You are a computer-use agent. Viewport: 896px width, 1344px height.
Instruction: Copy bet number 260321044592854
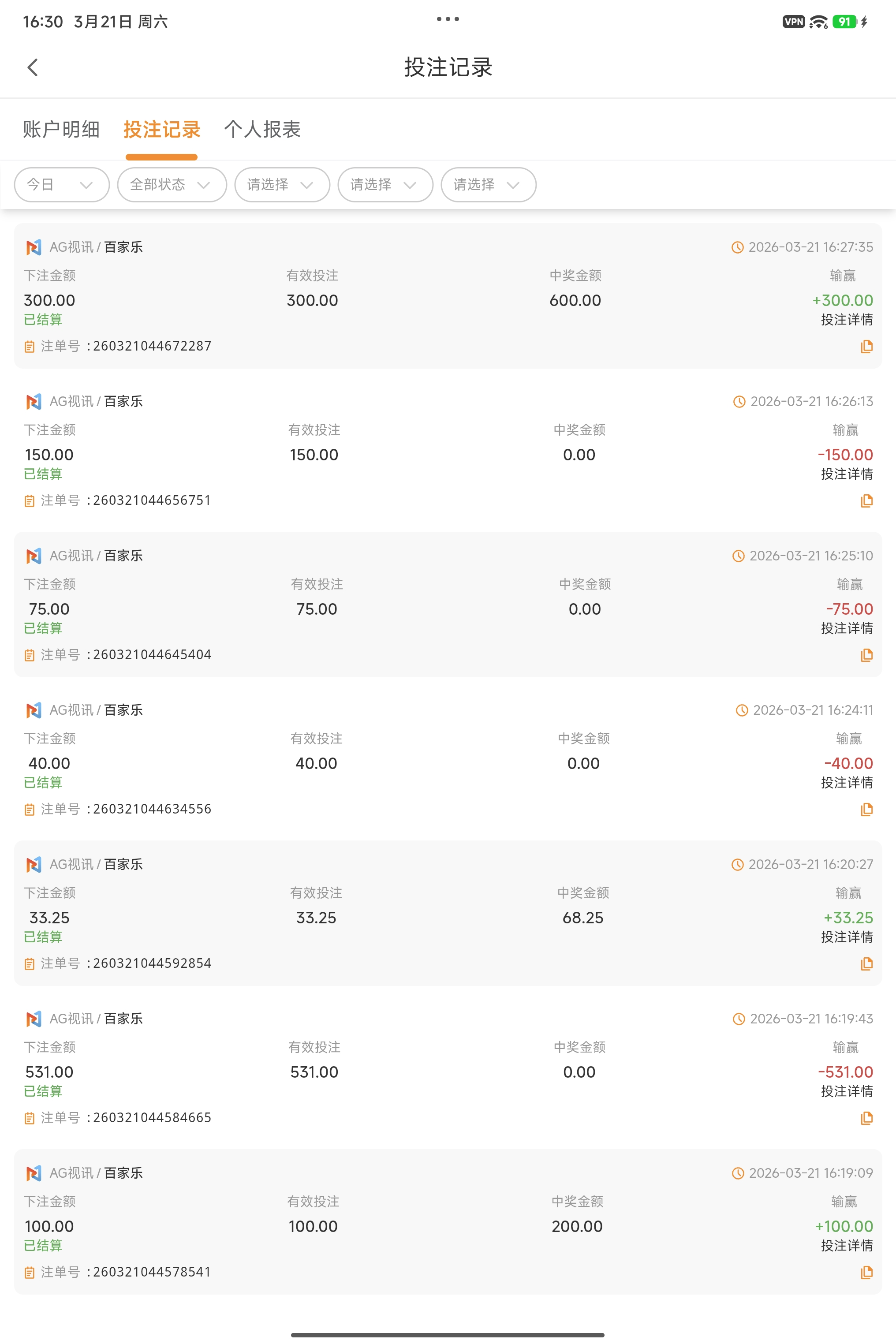pos(866,963)
